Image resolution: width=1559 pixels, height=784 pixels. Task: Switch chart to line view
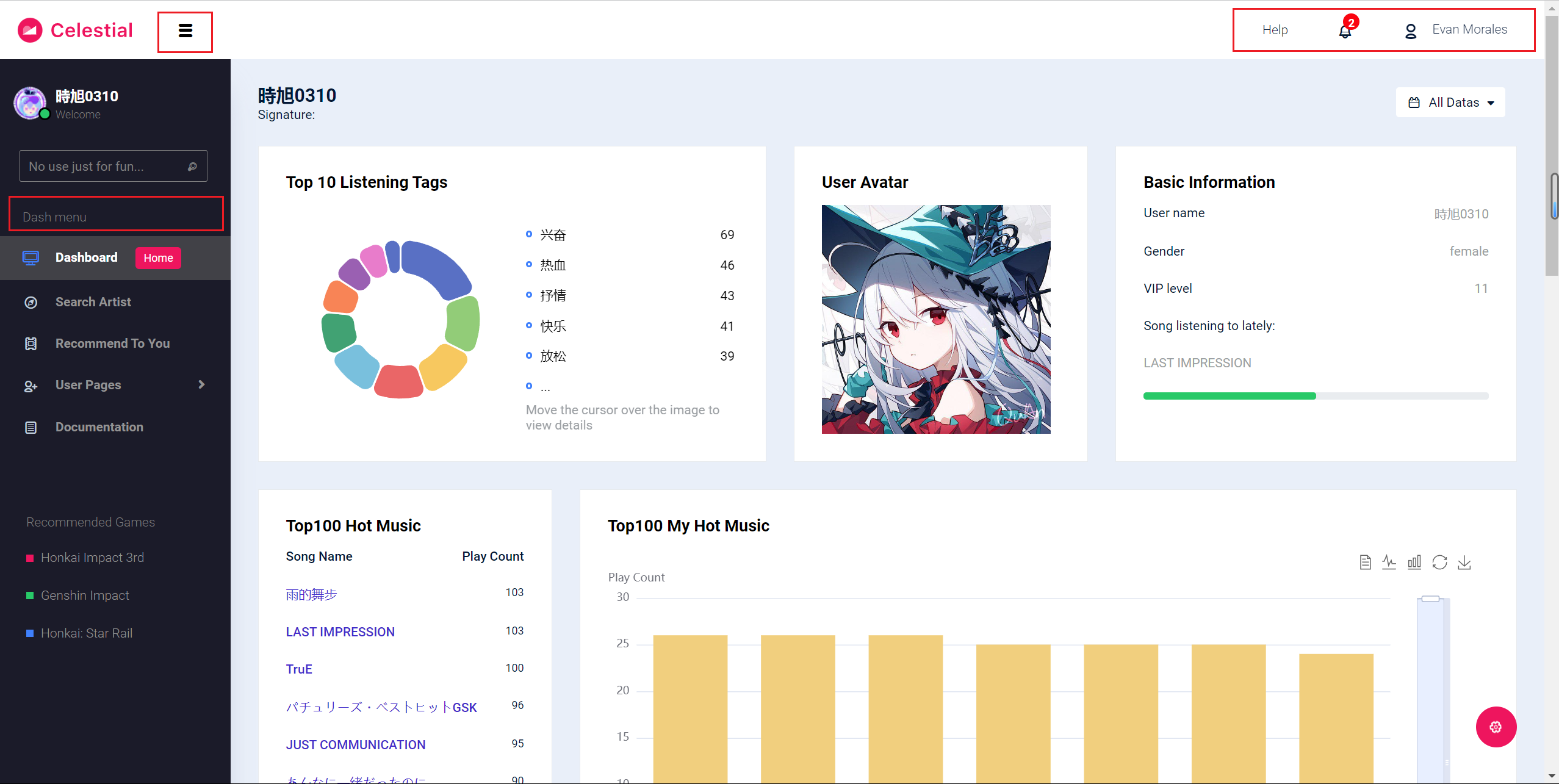(x=1389, y=562)
